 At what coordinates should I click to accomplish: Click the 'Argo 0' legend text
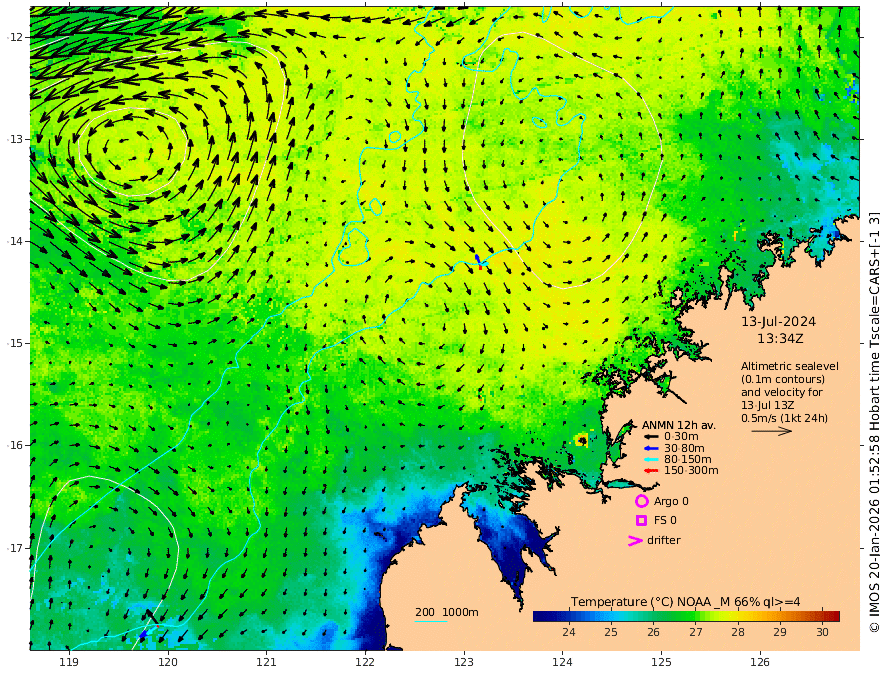pyautogui.click(x=671, y=501)
